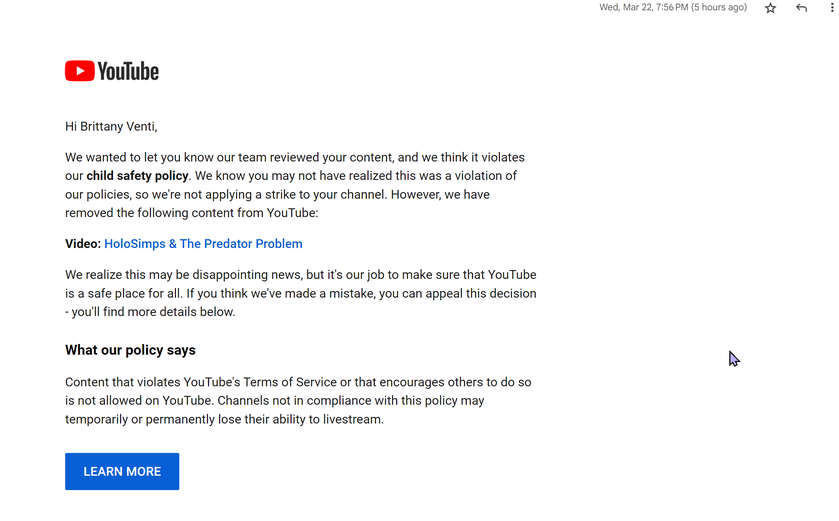Select the bold text child safety policy
Screen dimensions: 839x521
pyautogui.click(x=138, y=176)
